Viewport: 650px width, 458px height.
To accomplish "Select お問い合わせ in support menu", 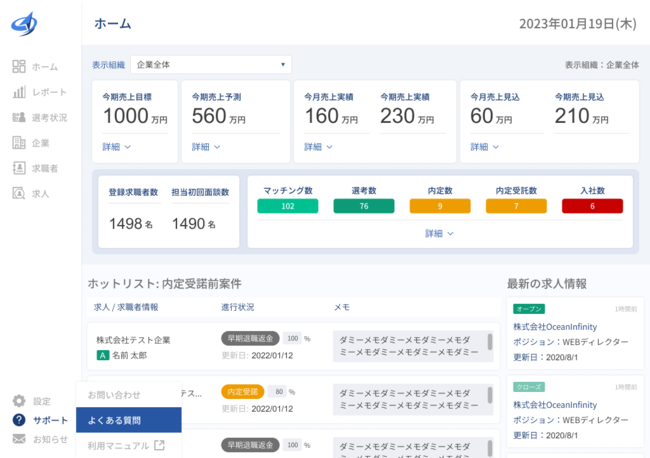I will 114,395.
